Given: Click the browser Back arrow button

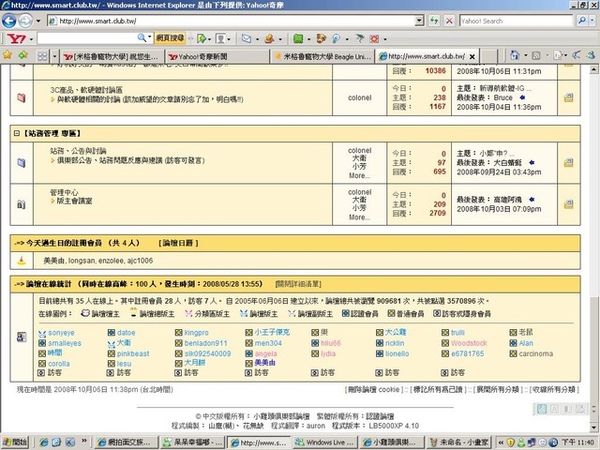Looking at the screenshot, I should click(9, 21).
